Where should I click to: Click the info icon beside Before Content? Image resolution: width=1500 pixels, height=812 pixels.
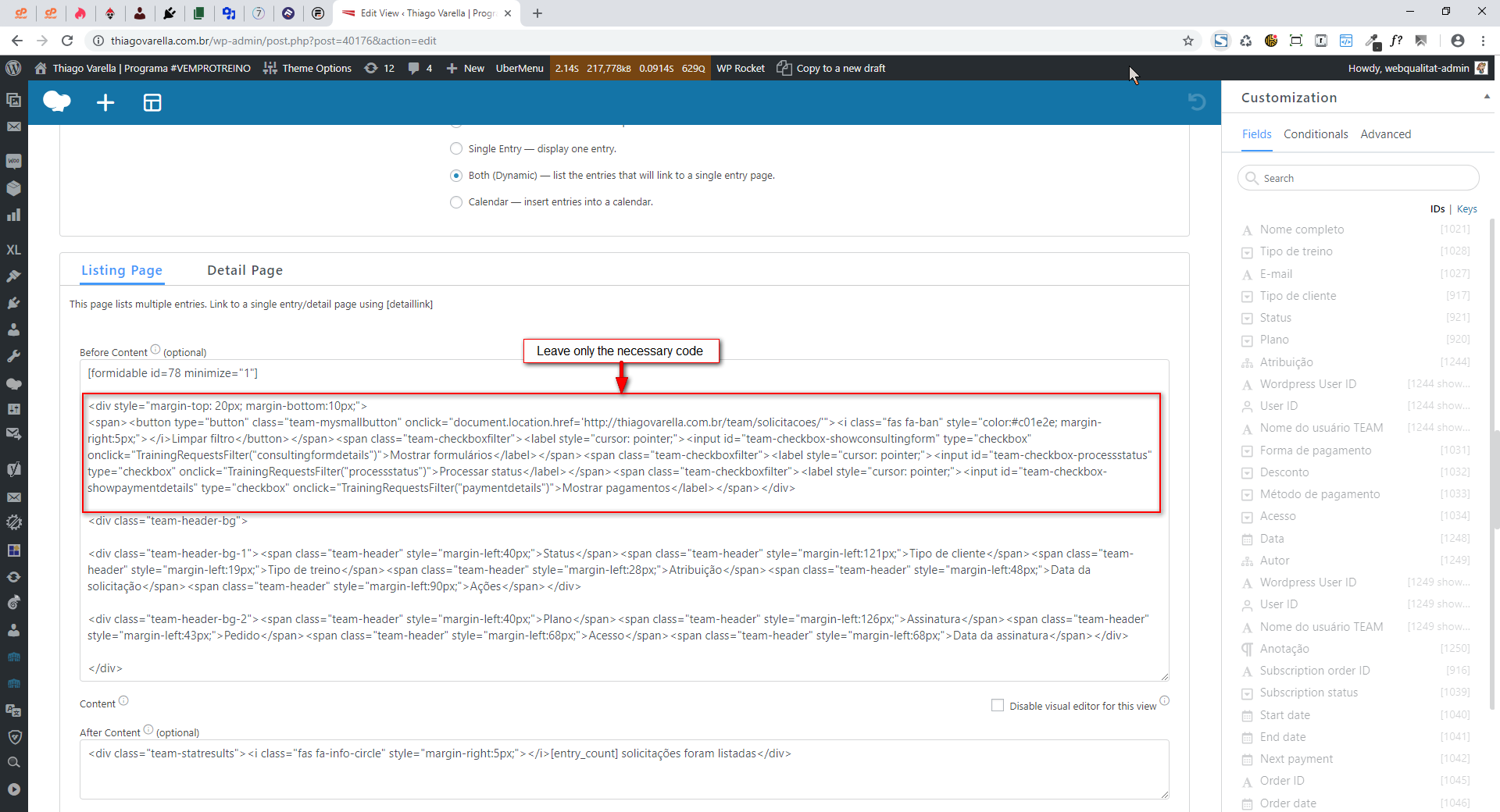click(155, 350)
